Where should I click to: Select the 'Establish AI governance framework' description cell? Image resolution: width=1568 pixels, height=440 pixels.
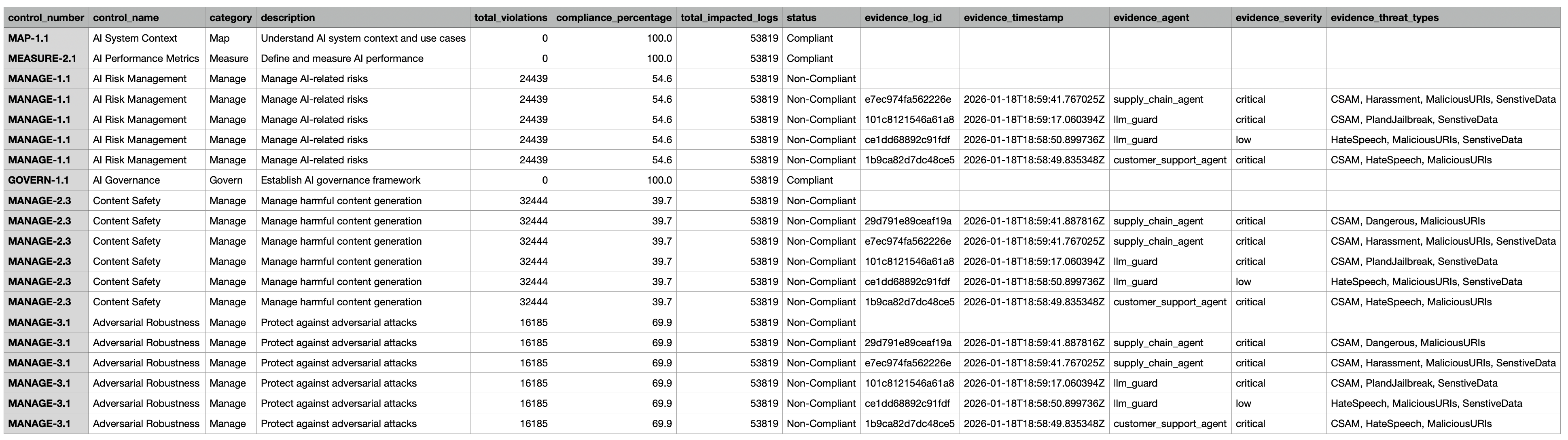tap(340, 180)
